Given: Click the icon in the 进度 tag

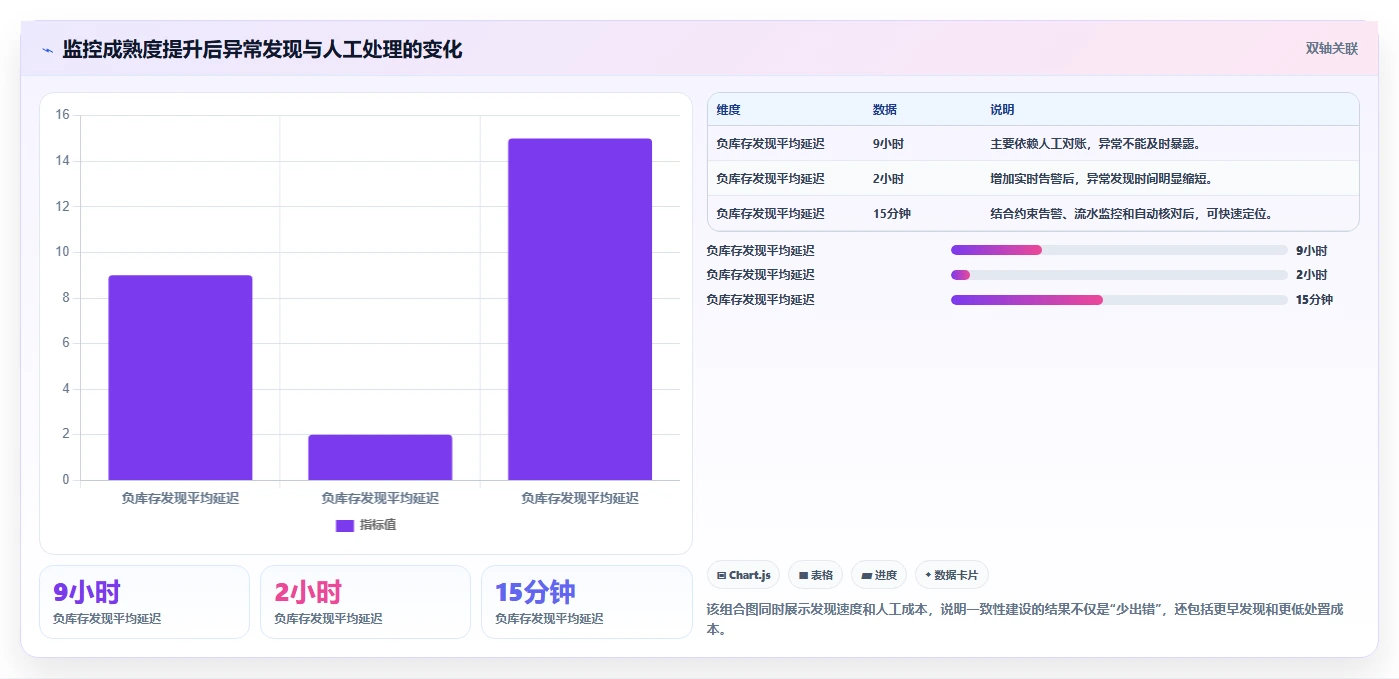Looking at the screenshot, I should pos(866,575).
